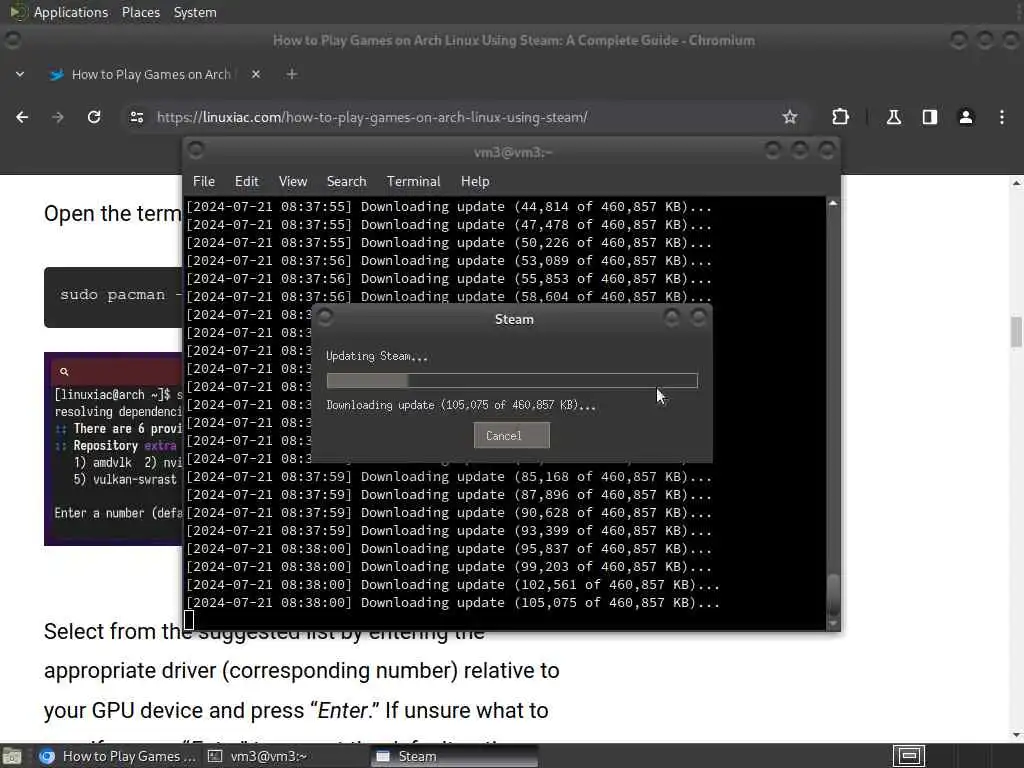Screen dimensions: 1024x768
Task: Click the sudo pacman code block
Action: coord(114,296)
